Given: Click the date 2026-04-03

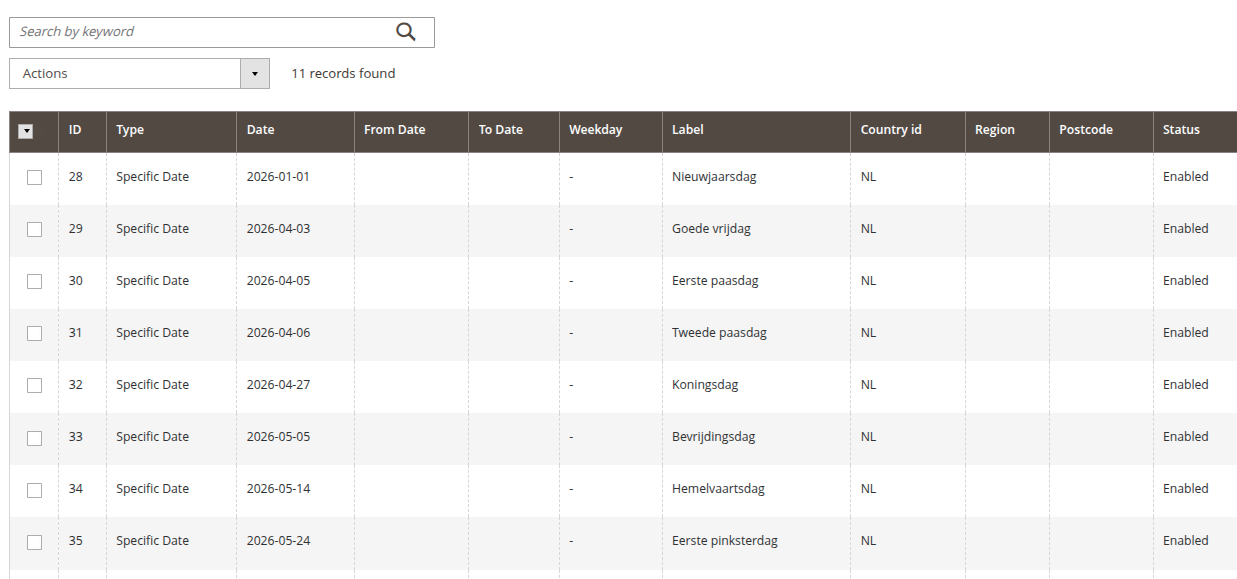Looking at the screenshot, I should pos(278,229).
